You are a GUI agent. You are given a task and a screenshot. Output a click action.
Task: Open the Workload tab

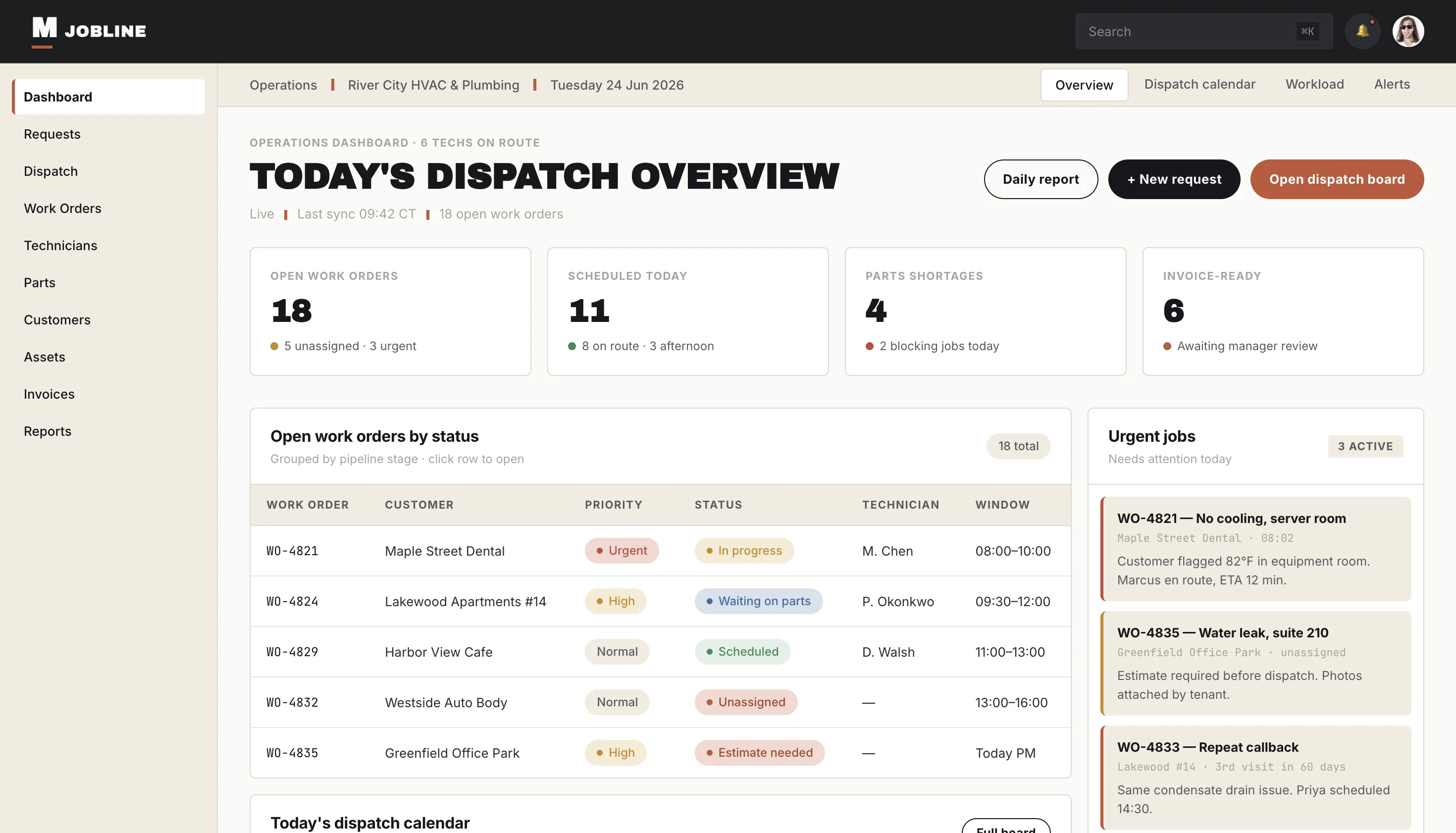pos(1315,84)
